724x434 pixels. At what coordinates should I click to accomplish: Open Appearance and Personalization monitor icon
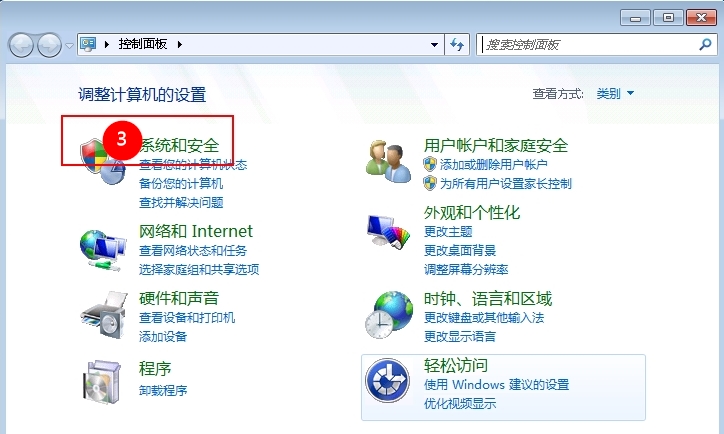[388, 232]
